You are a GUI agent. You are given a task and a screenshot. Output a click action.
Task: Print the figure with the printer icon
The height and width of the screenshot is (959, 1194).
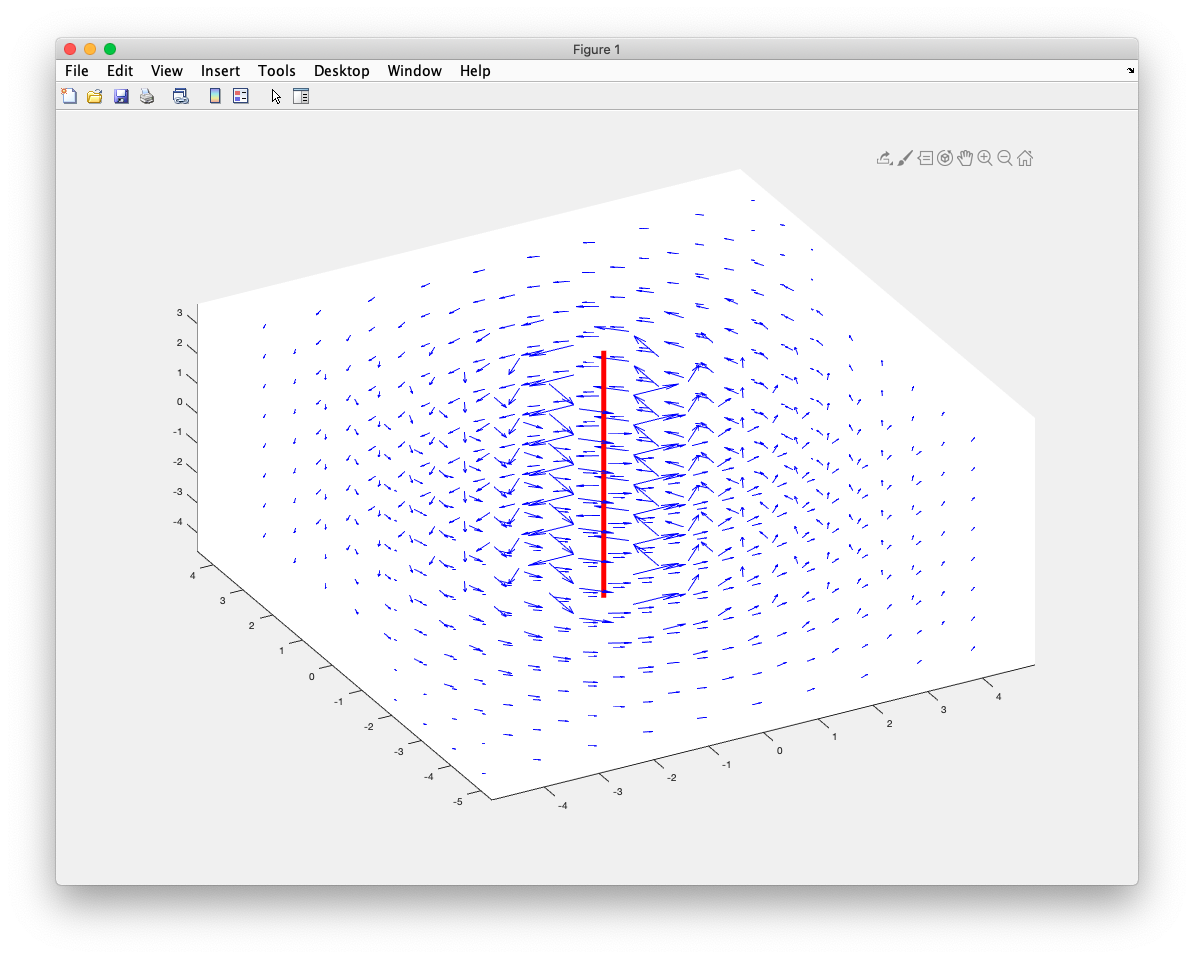click(x=147, y=96)
